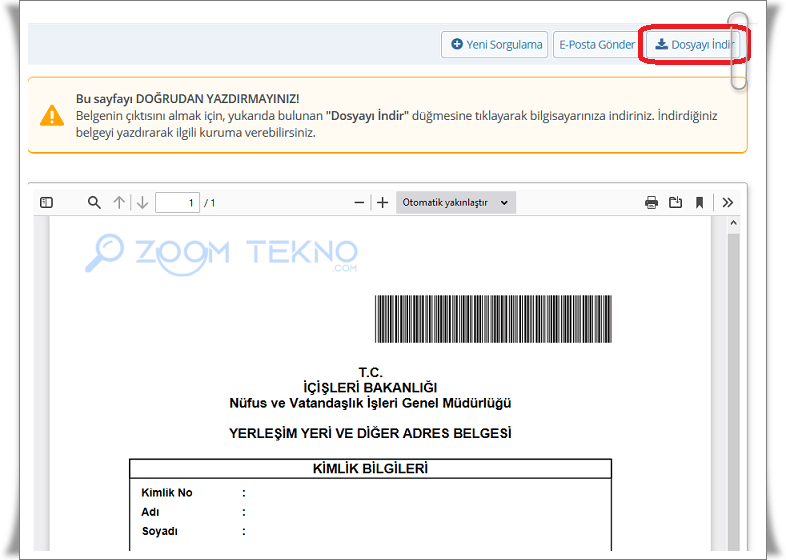Viewport: 786px width, 560px height.
Task: Select the 'Bu sayfayı DOĞRUDAN YAZDIRMAYINIZ!' text
Action: click(x=187, y=99)
